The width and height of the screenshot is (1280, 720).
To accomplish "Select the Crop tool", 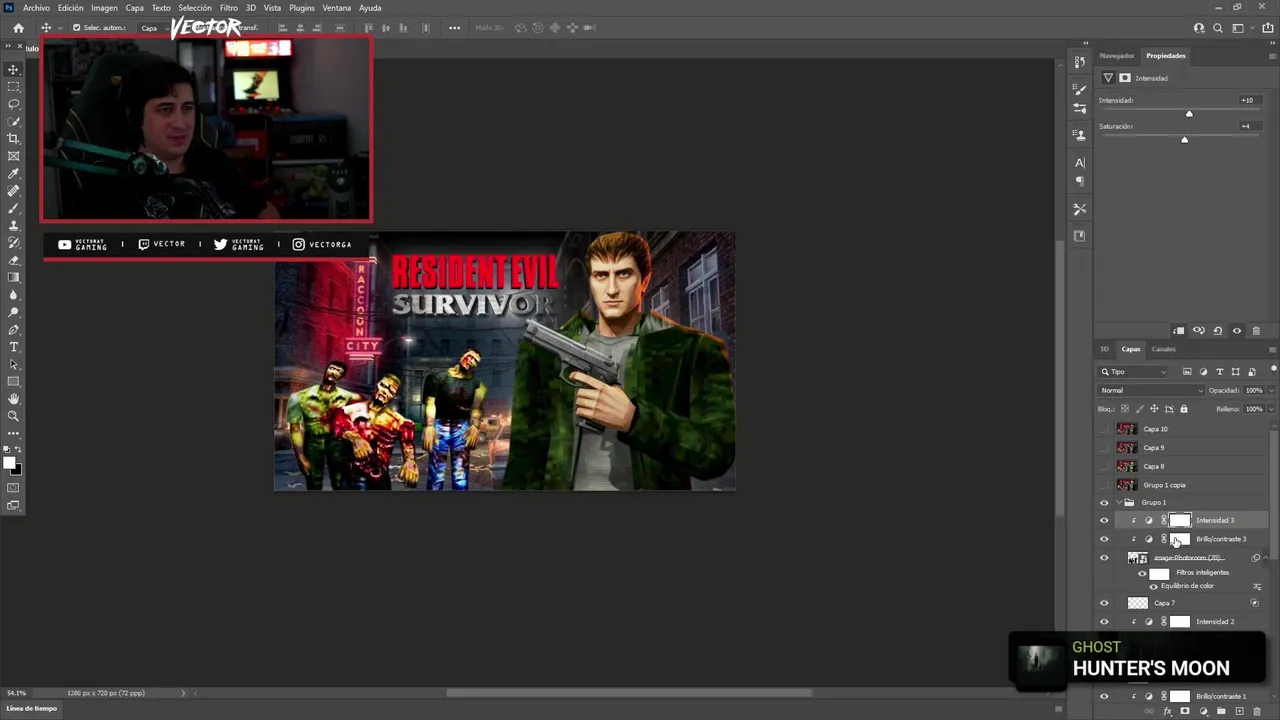I will [x=14, y=138].
